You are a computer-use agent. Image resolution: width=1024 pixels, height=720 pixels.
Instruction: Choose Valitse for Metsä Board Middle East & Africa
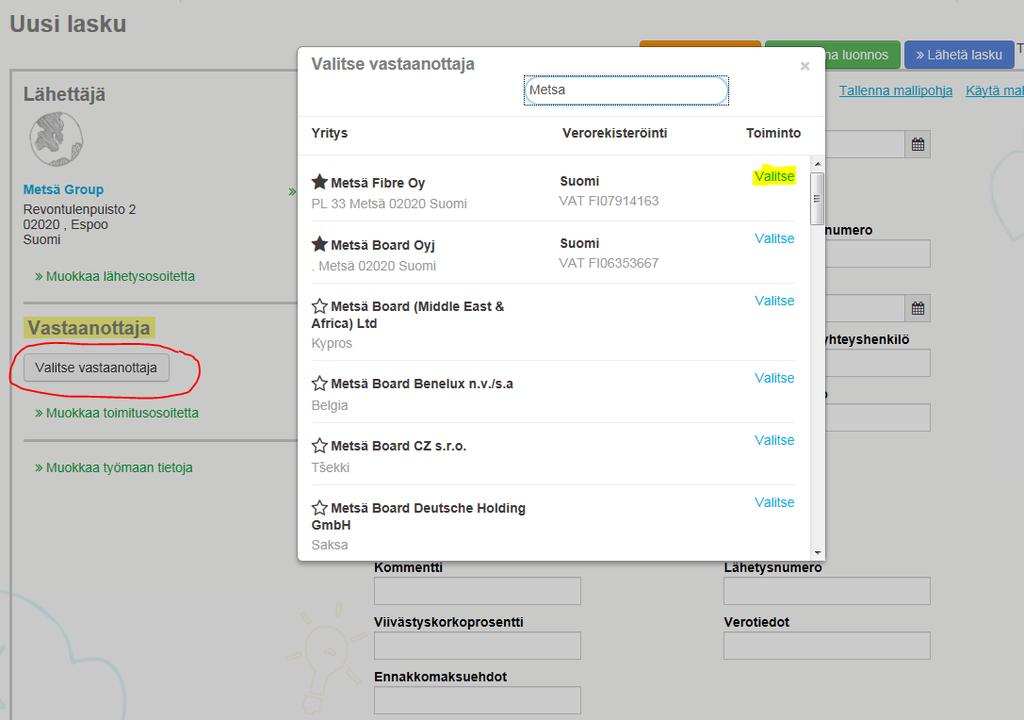pyautogui.click(x=774, y=301)
